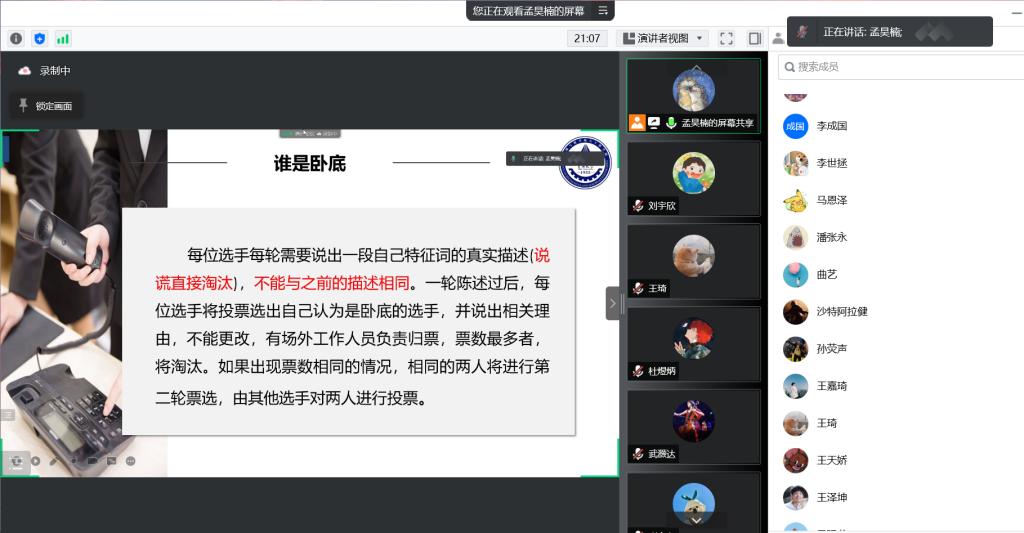The width and height of the screenshot is (1024, 533).
Task: Click the slide's three-dots more icon
Action: click(130, 461)
